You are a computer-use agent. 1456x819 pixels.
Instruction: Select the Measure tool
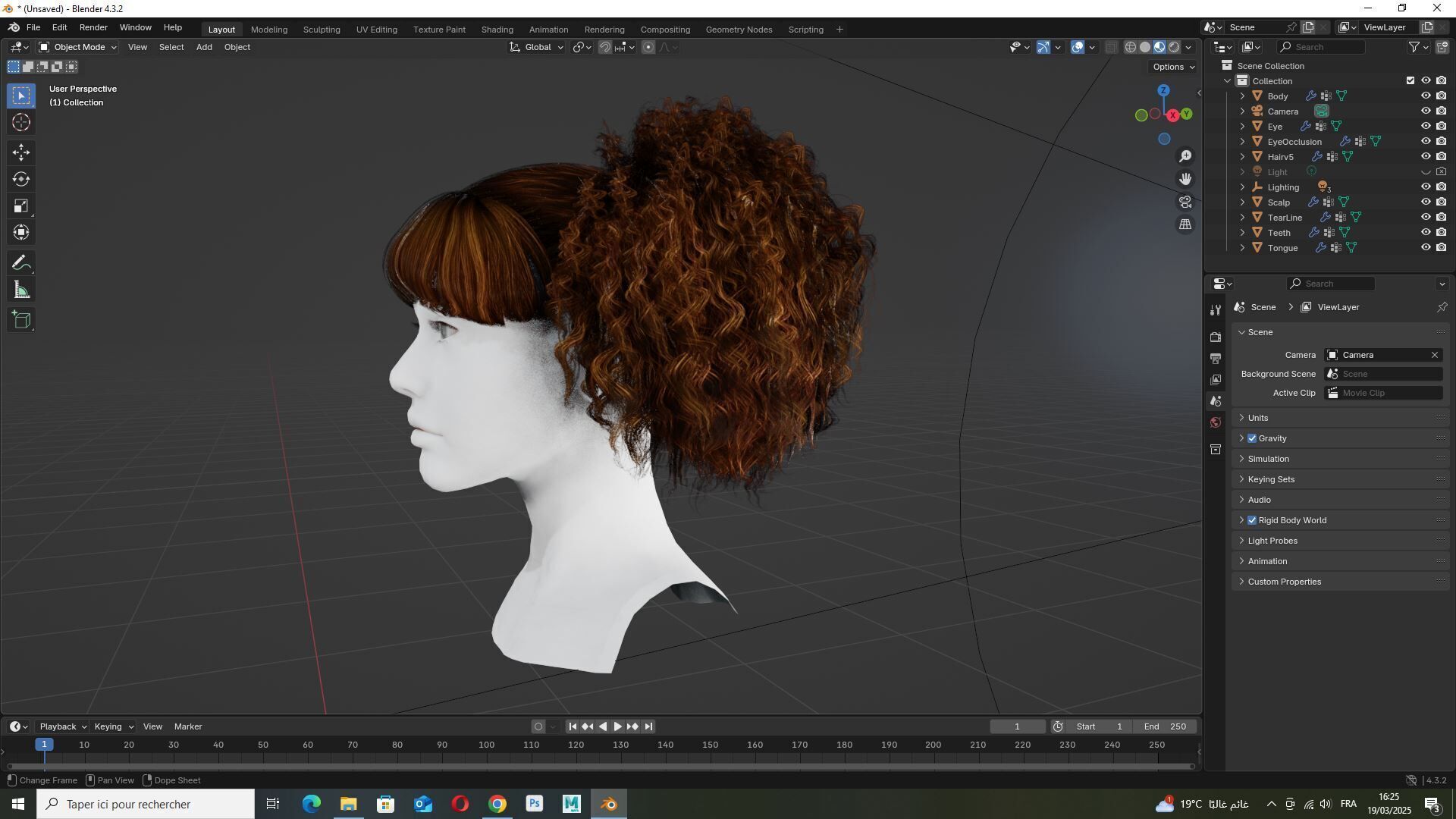point(21,290)
